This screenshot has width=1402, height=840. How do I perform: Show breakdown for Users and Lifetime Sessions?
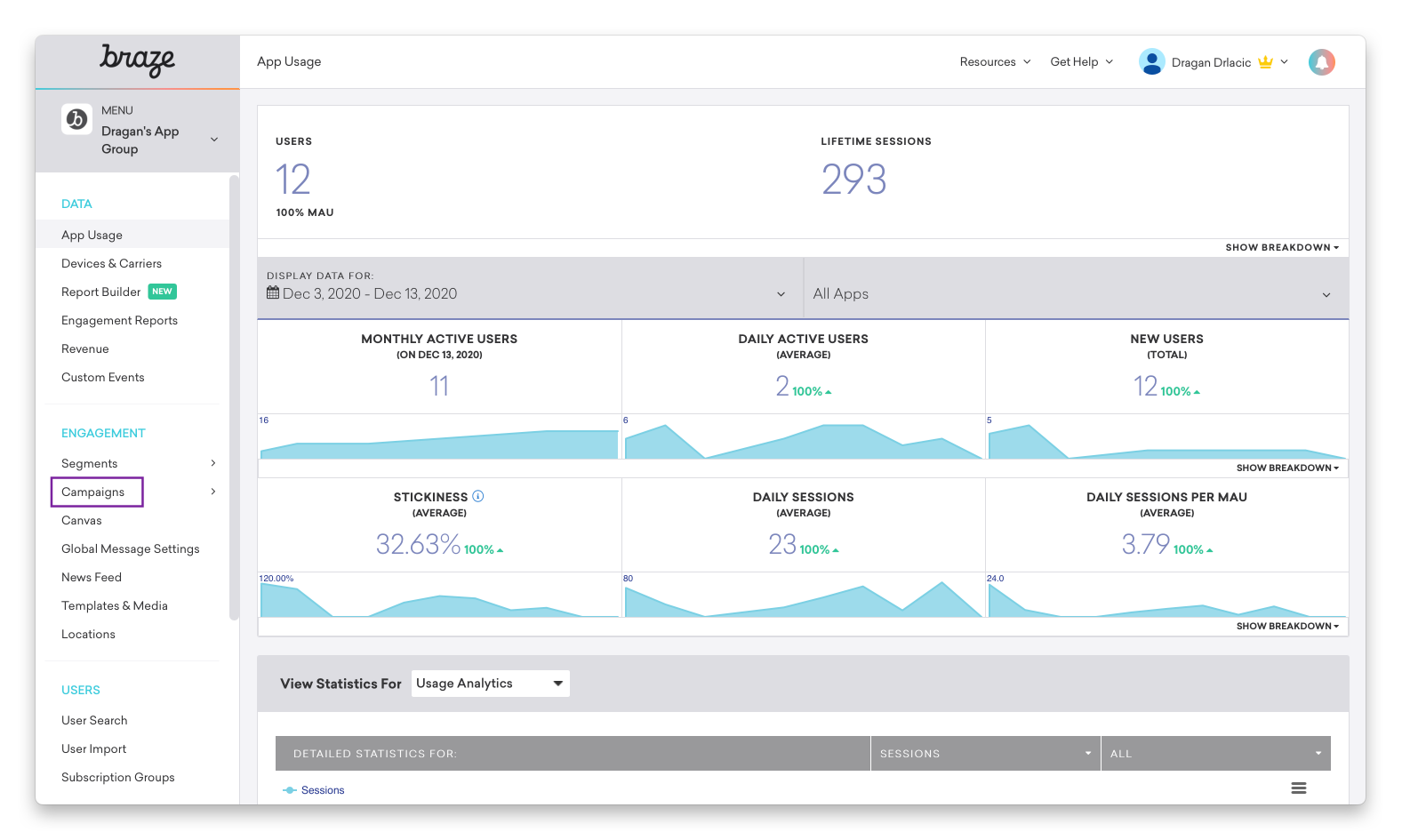click(x=1281, y=247)
